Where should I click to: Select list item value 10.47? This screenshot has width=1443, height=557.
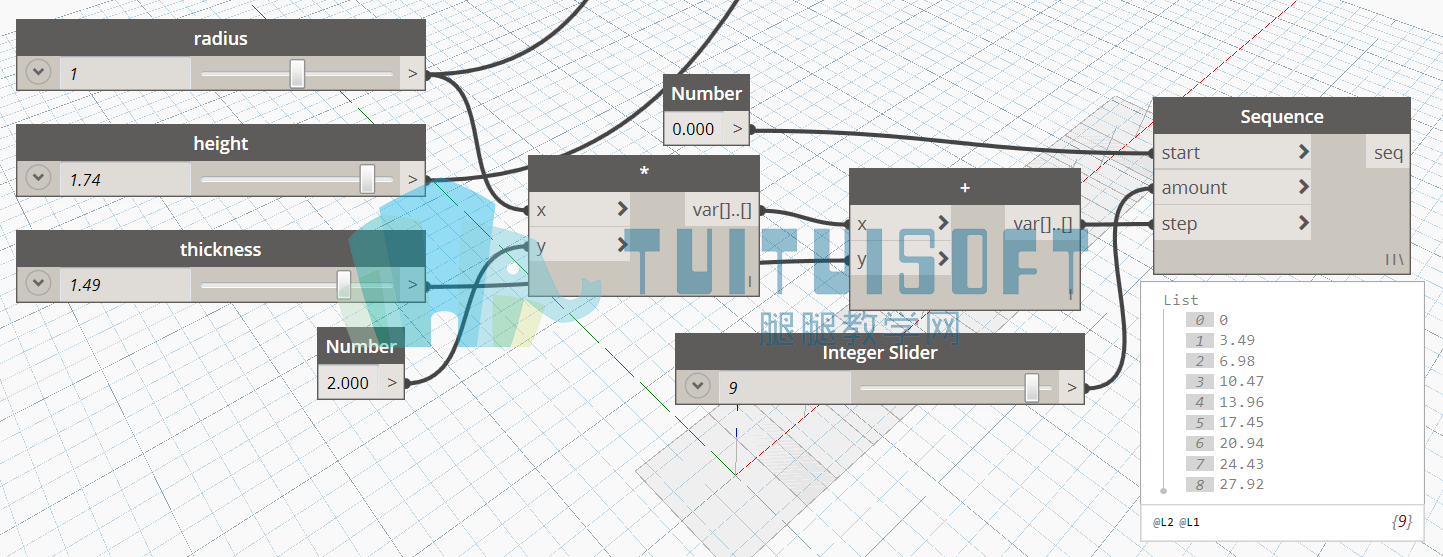1241,381
